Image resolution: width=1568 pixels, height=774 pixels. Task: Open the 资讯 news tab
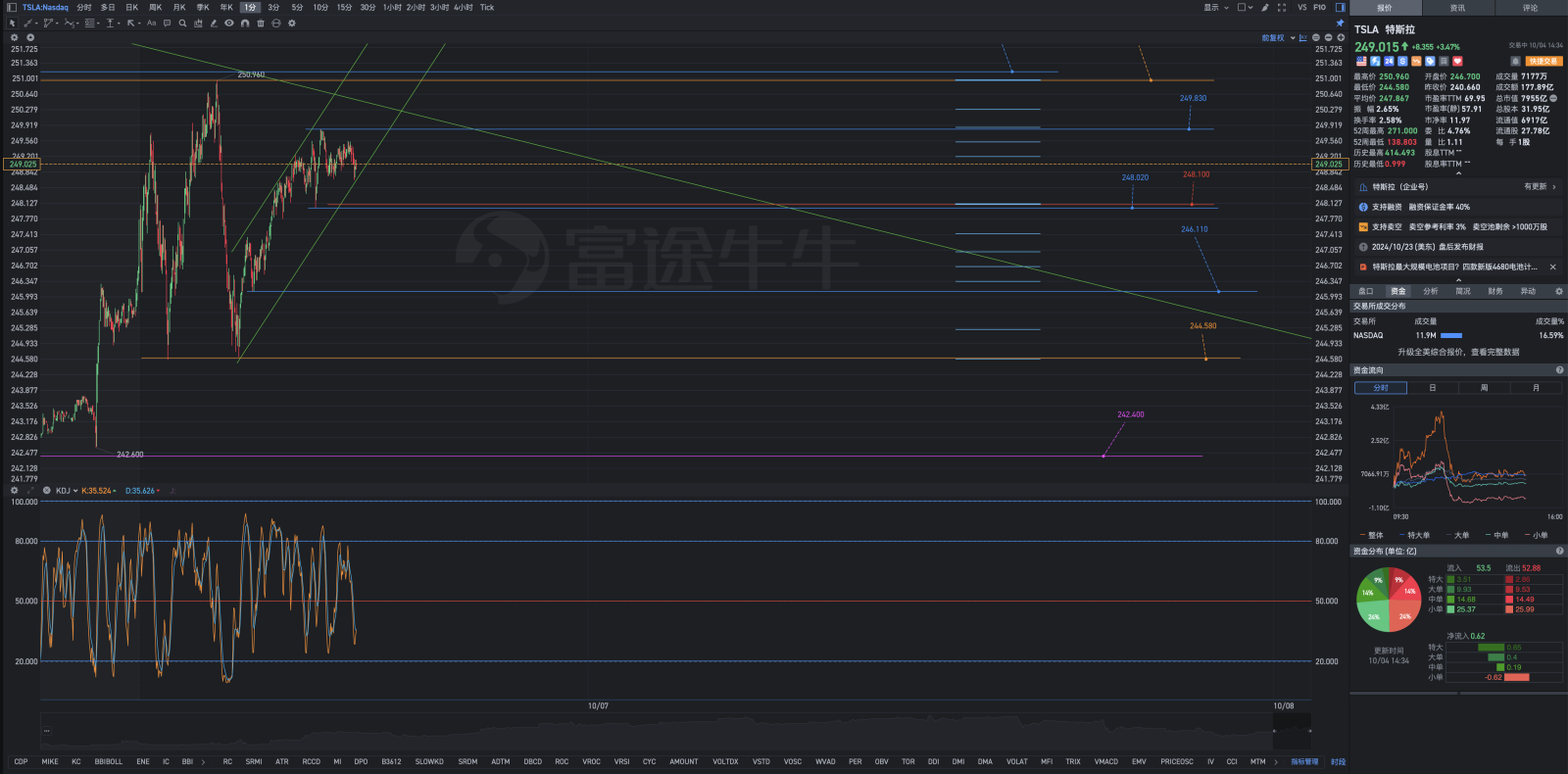point(1458,8)
